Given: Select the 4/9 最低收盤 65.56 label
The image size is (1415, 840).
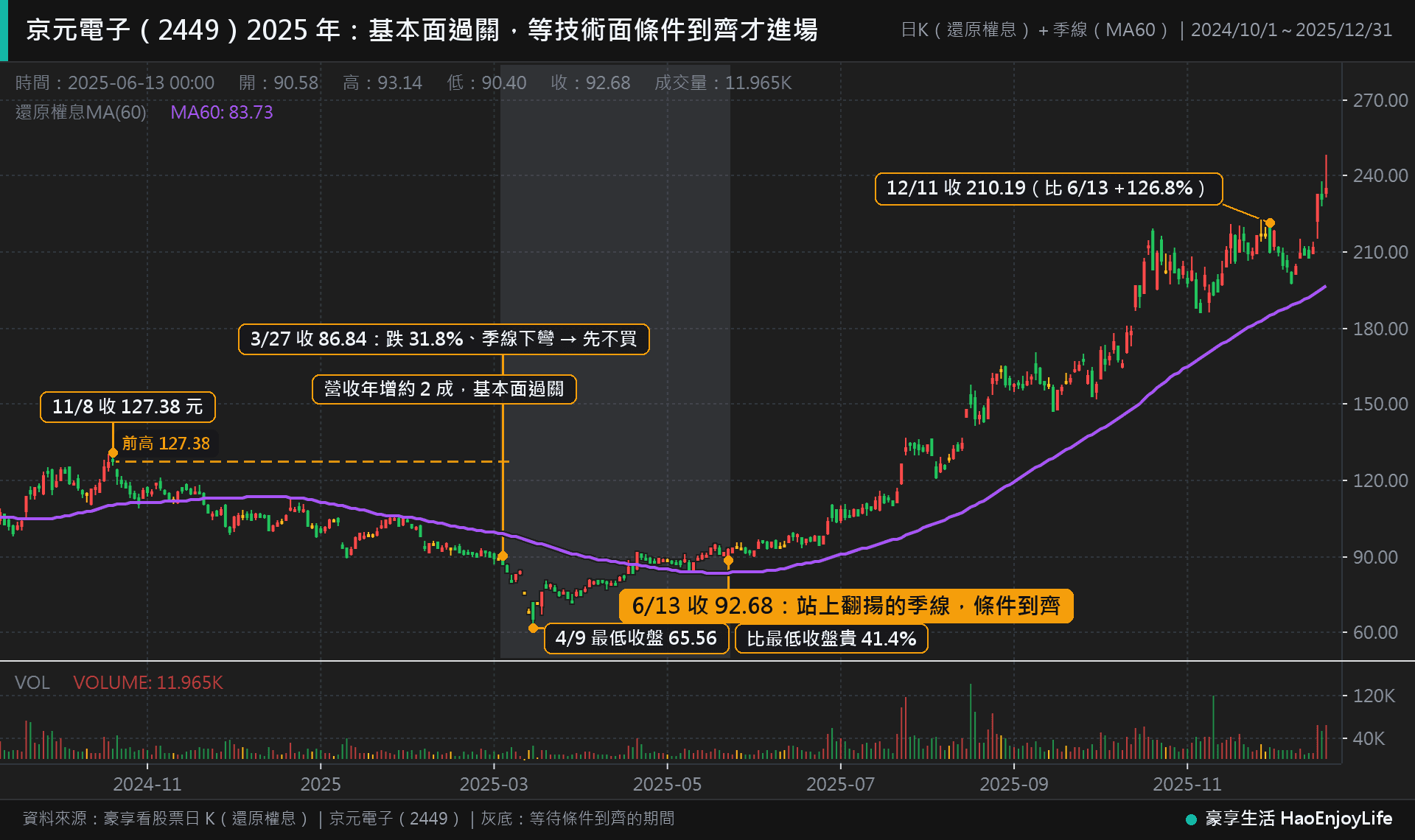Looking at the screenshot, I should point(636,638).
